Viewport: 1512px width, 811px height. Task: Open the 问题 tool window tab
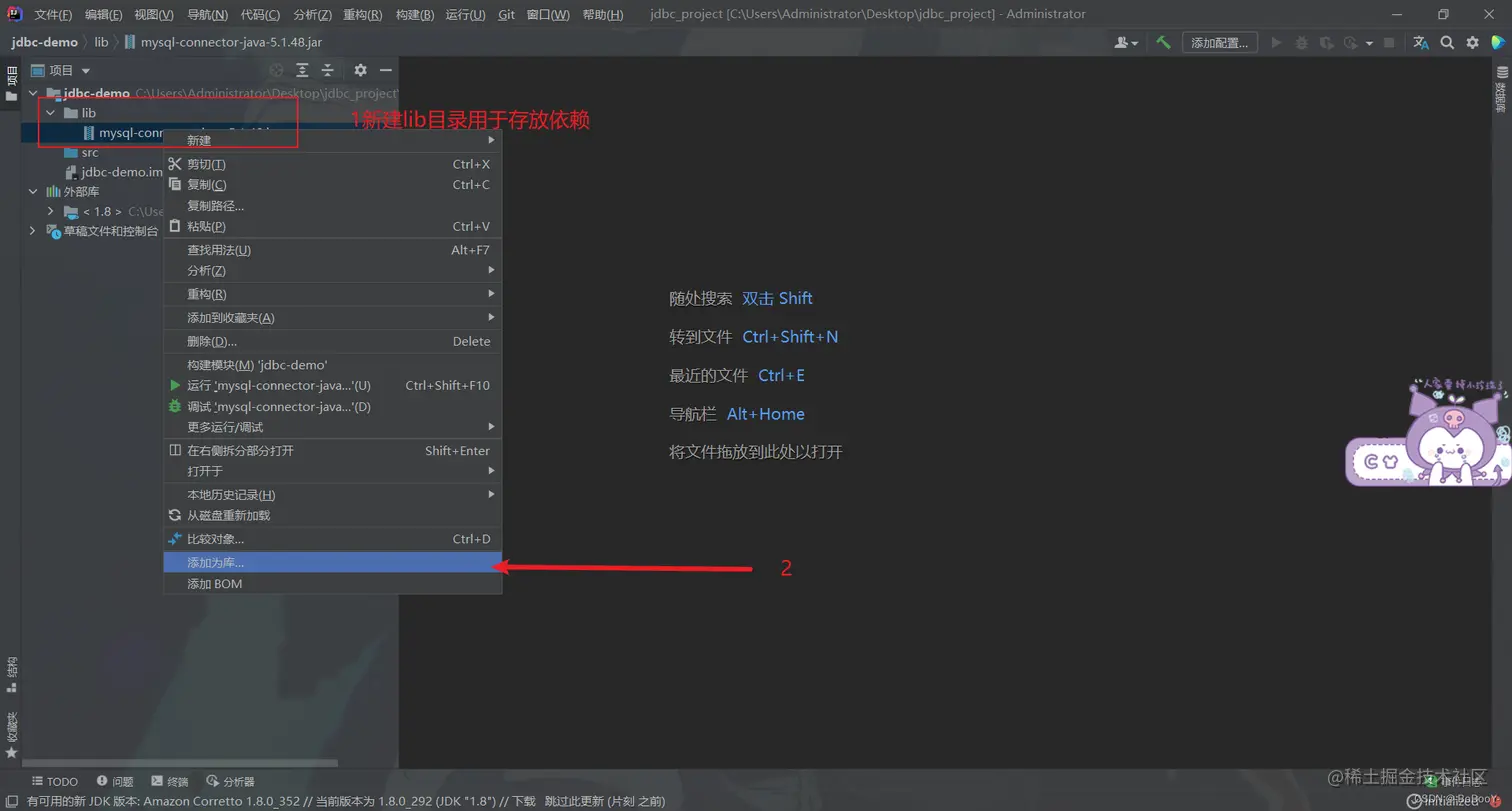coord(115,781)
